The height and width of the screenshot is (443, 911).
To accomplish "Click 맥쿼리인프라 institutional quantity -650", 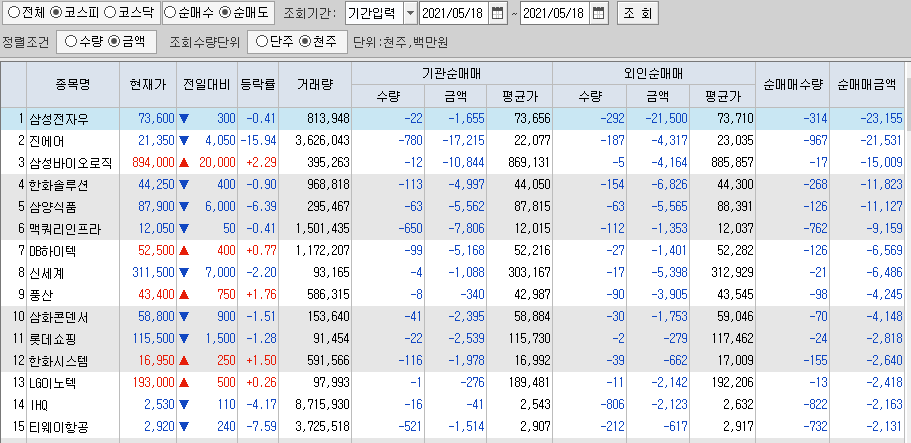I will point(411,229).
